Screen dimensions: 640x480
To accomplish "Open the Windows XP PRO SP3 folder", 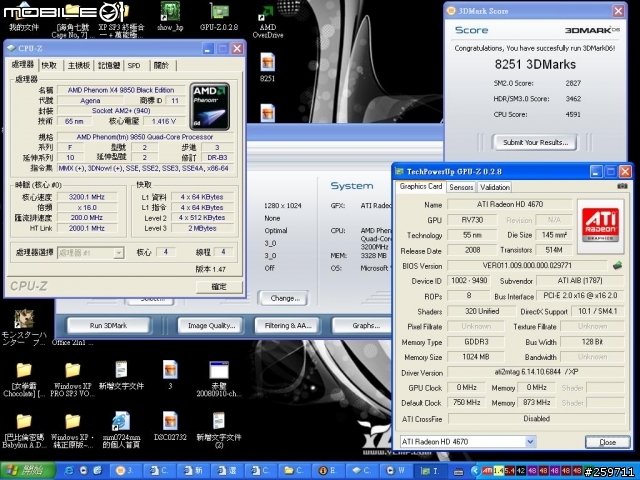I will pos(73,379).
